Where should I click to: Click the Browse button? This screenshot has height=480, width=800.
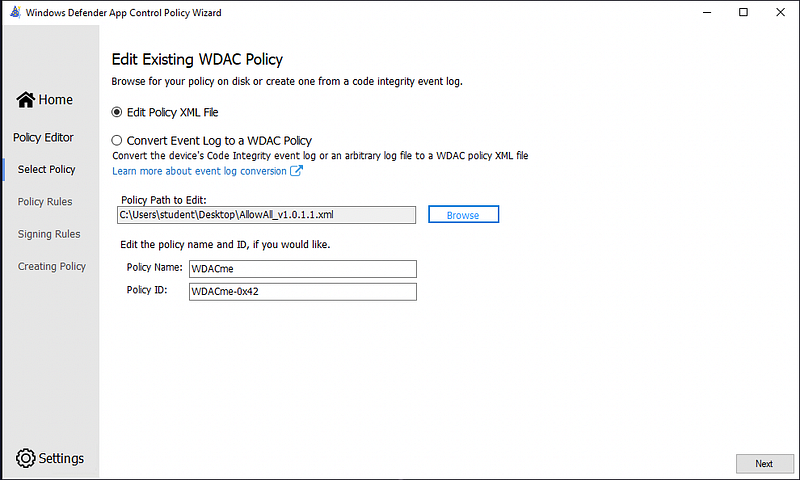(463, 215)
